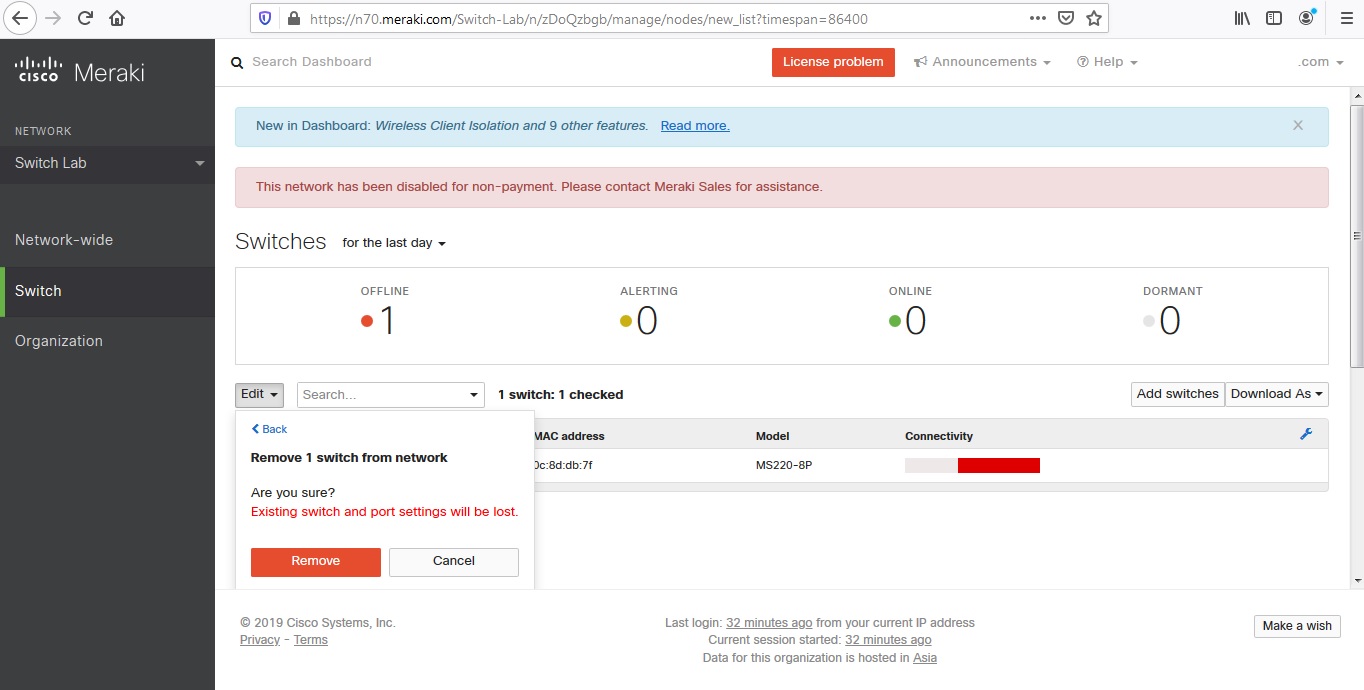View site security padlock info

pos(293,18)
